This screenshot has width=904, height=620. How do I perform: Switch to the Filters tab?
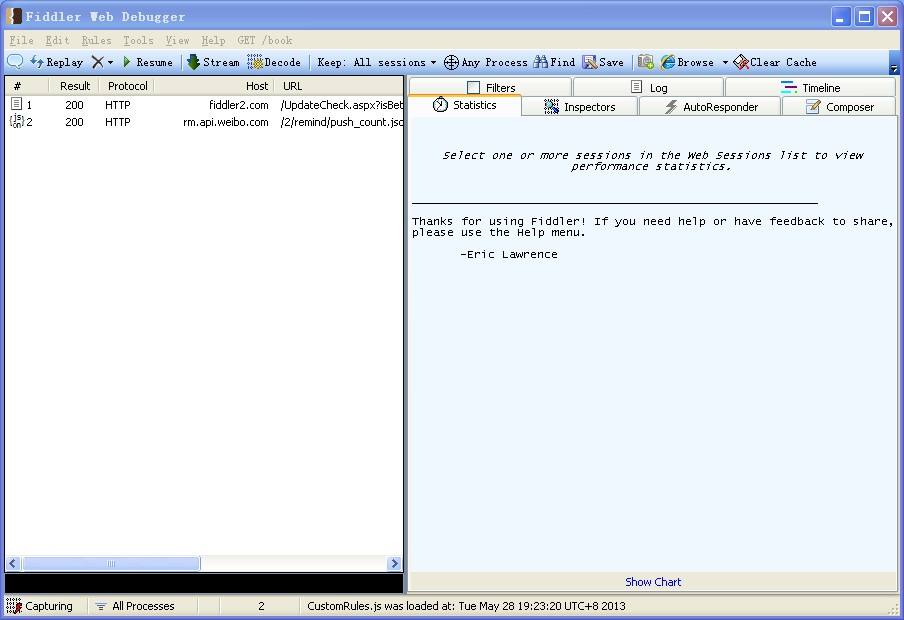tap(491, 88)
